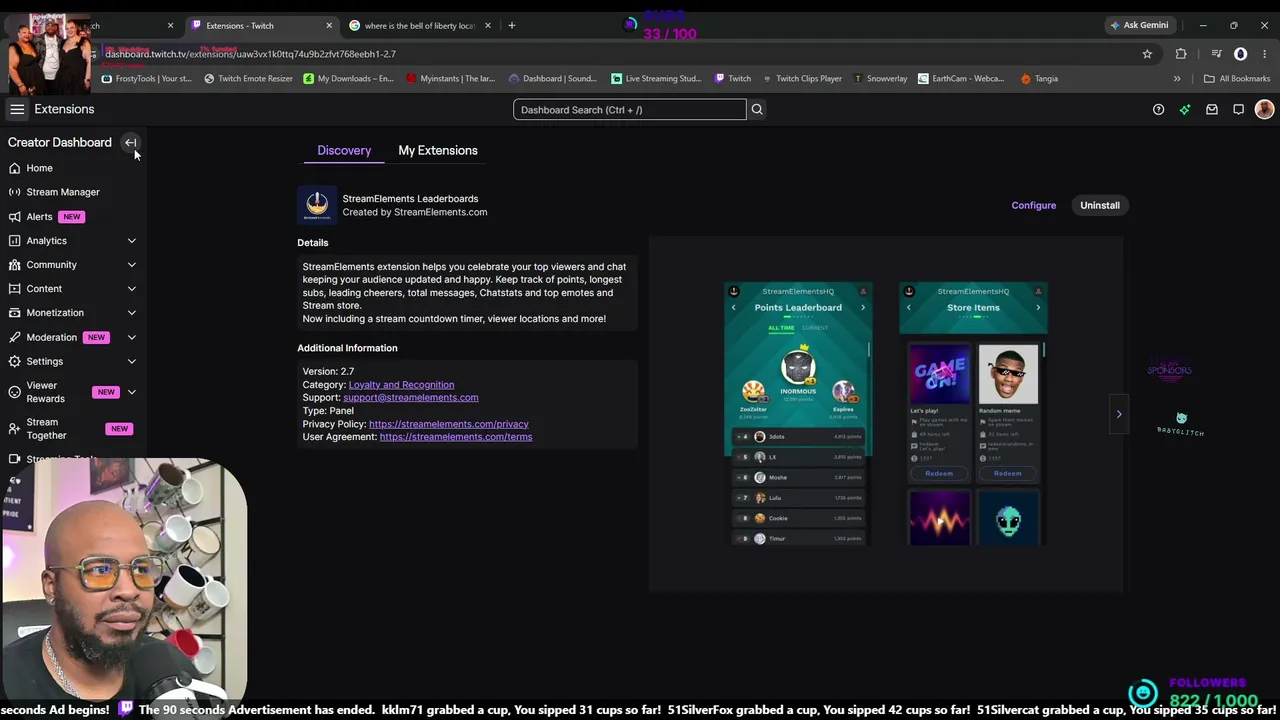Open the StreamElements terms link
Image resolution: width=1280 pixels, height=720 pixels.
click(x=456, y=437)
